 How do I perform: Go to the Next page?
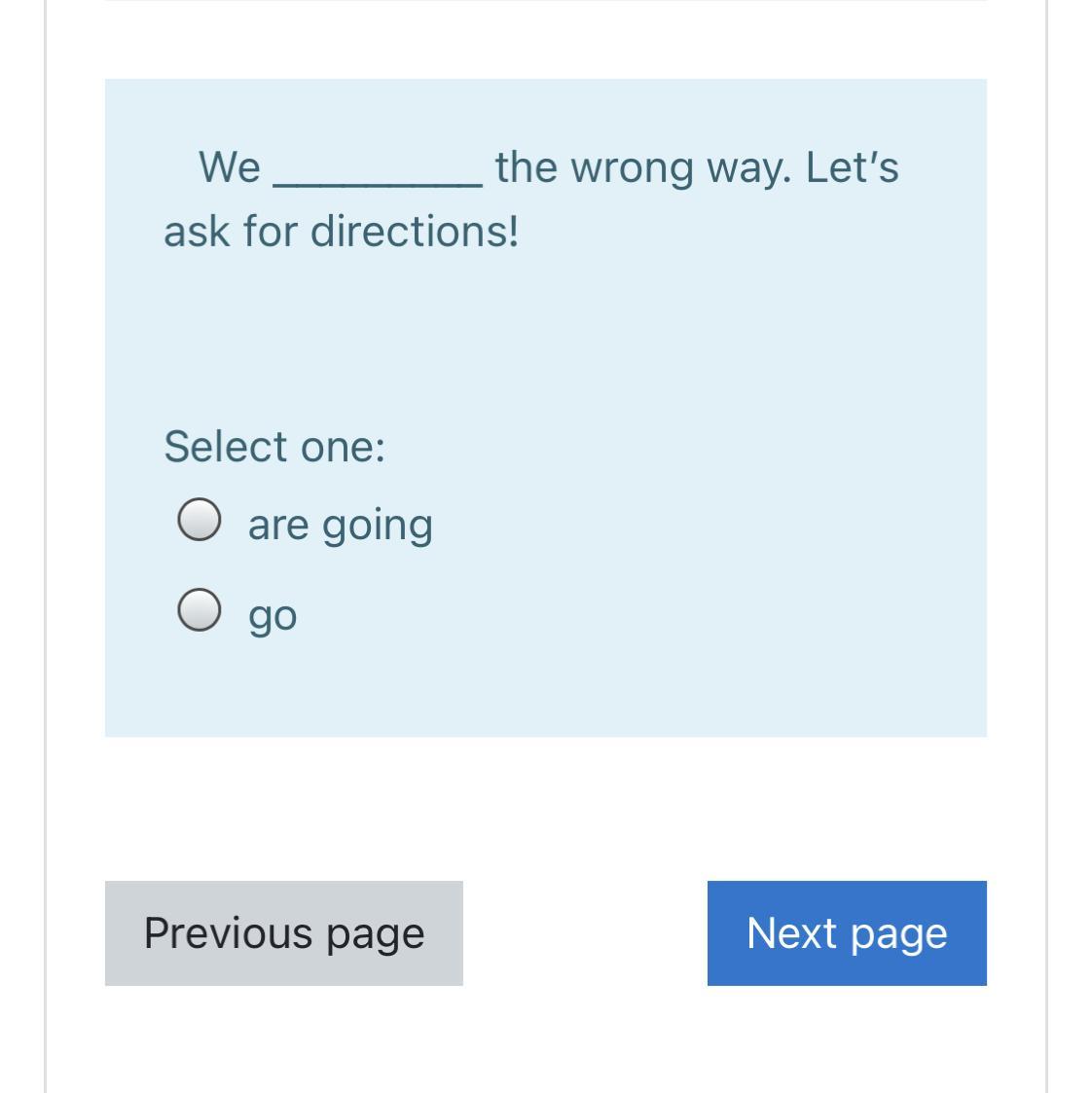click(847, 933)
